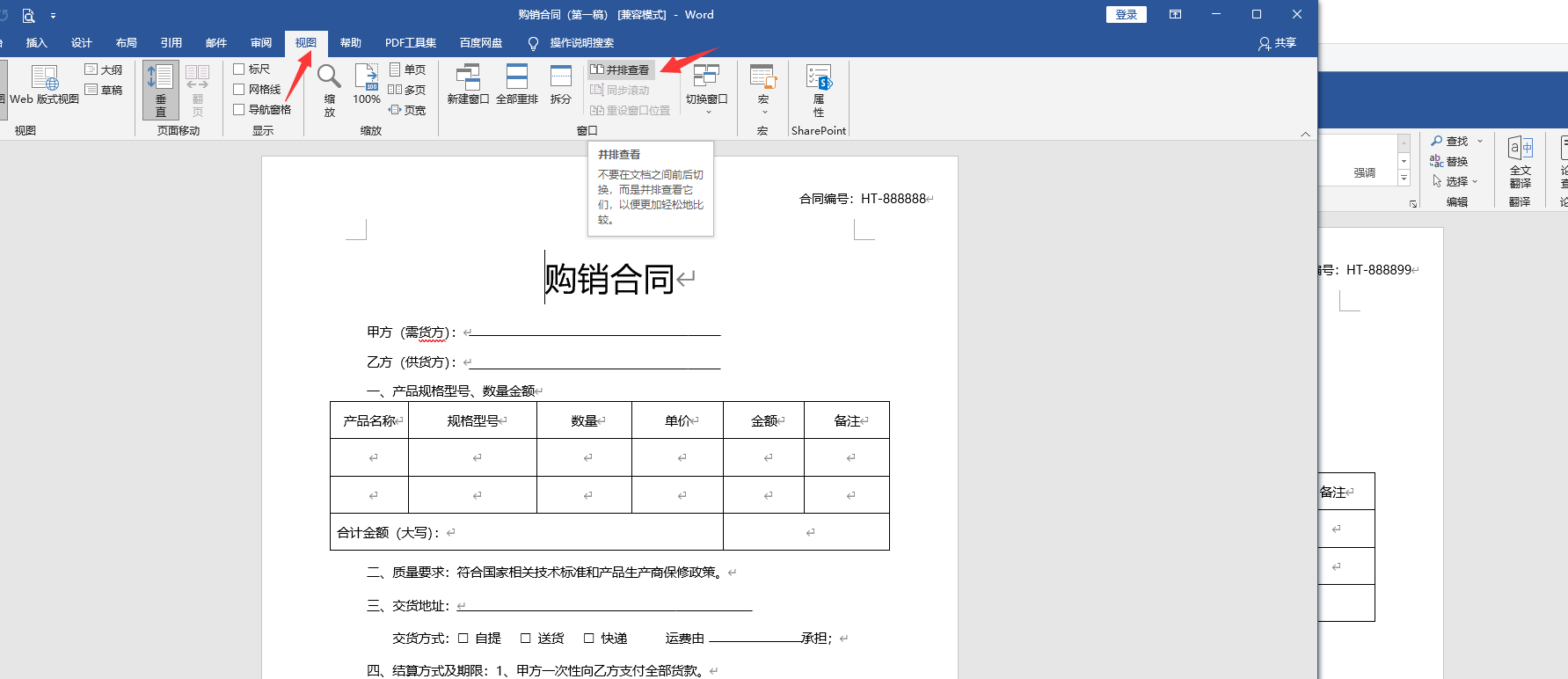Enable the Ruler checkbox
Viewport: 1568px width, 679px height.
click(x=238, y=69)
